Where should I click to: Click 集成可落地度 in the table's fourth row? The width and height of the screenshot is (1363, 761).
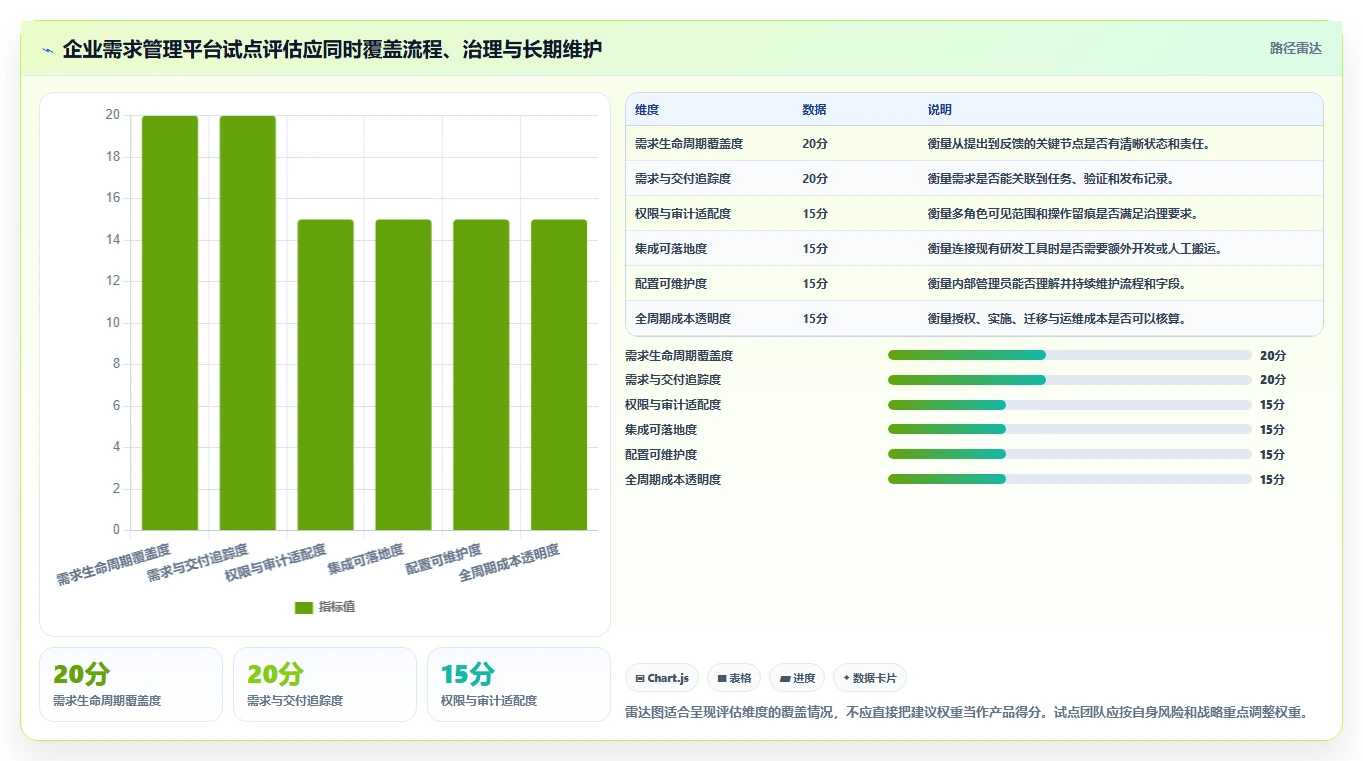coord(671,249)
